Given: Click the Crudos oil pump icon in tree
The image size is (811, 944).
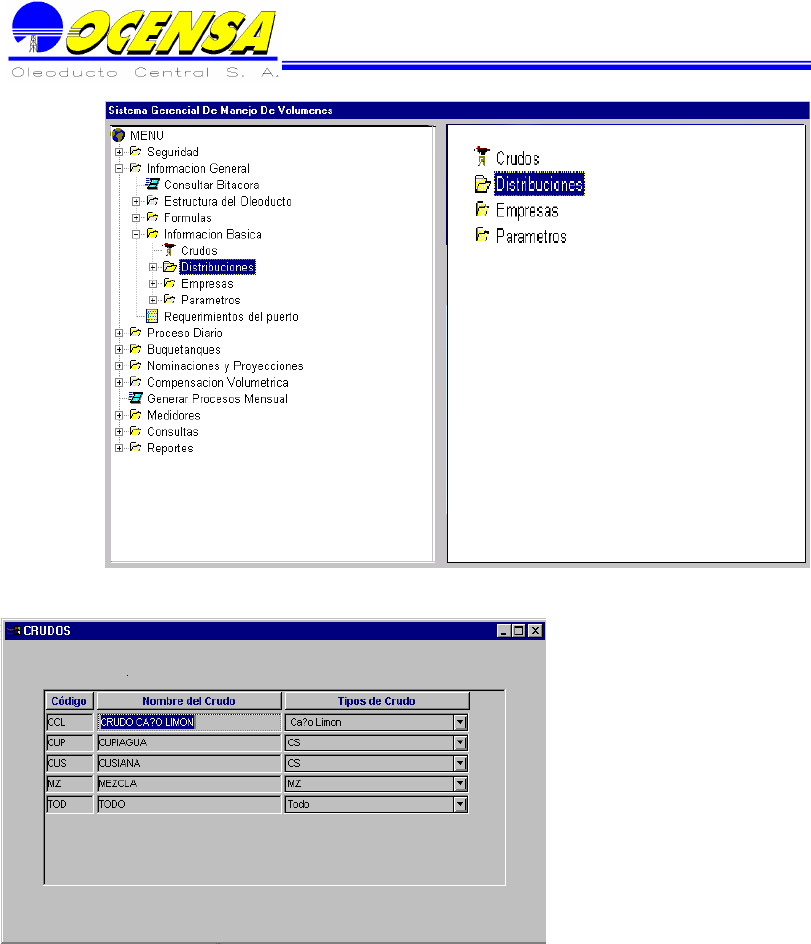Looking at the screenshot, I should [x=170, y=250].
